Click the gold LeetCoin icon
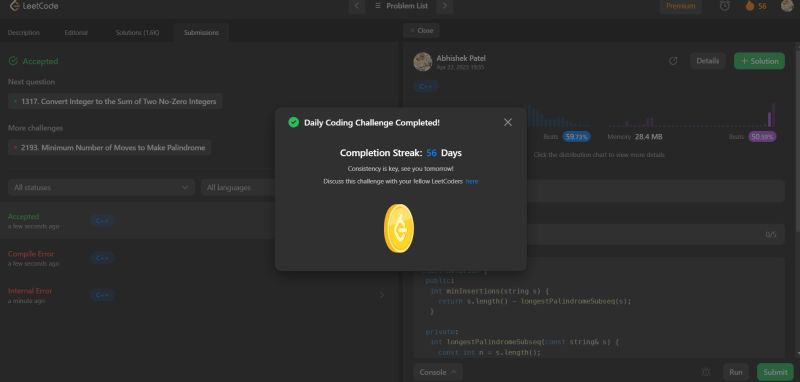 (x=399, y=228)
